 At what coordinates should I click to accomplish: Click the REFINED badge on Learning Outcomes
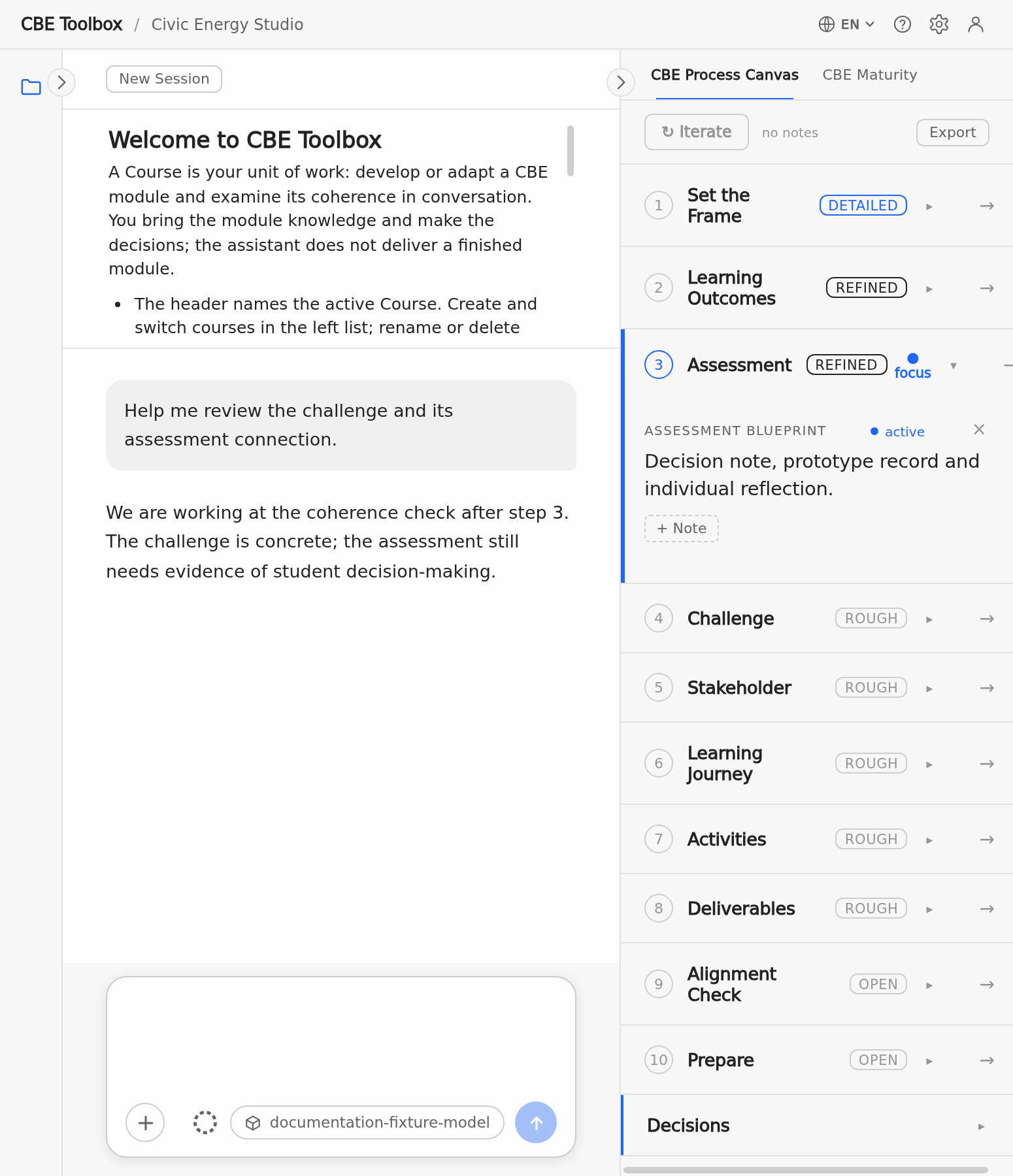tap(867, 287)
